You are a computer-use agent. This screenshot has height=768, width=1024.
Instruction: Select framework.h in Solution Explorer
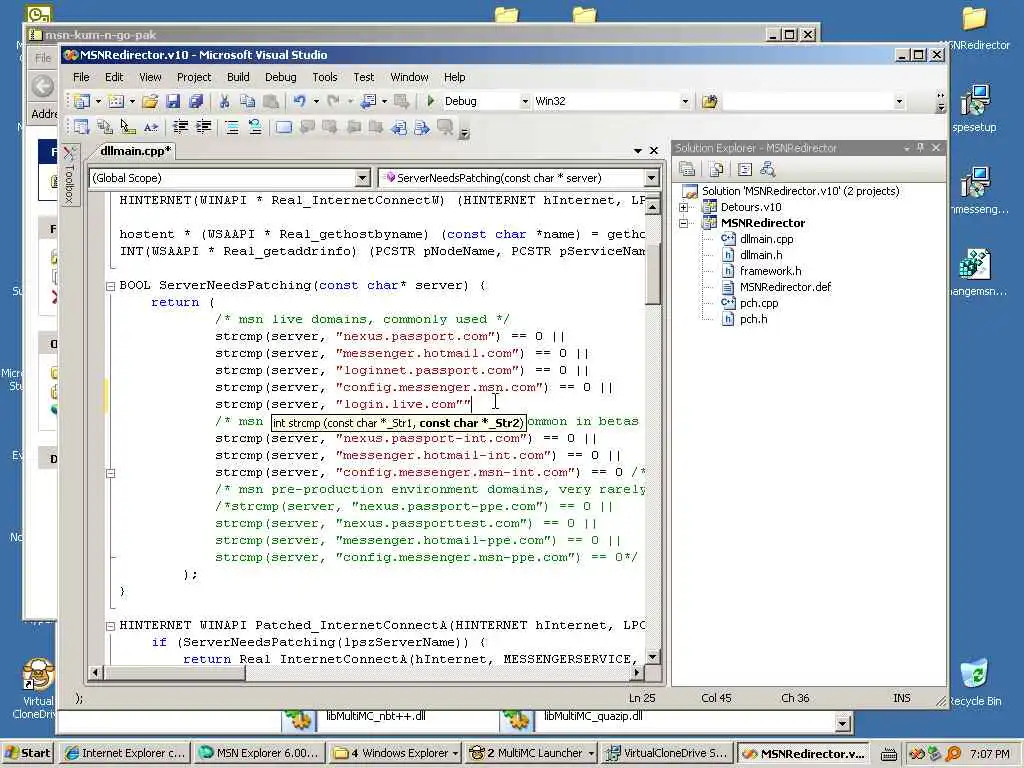coord(770,271)
